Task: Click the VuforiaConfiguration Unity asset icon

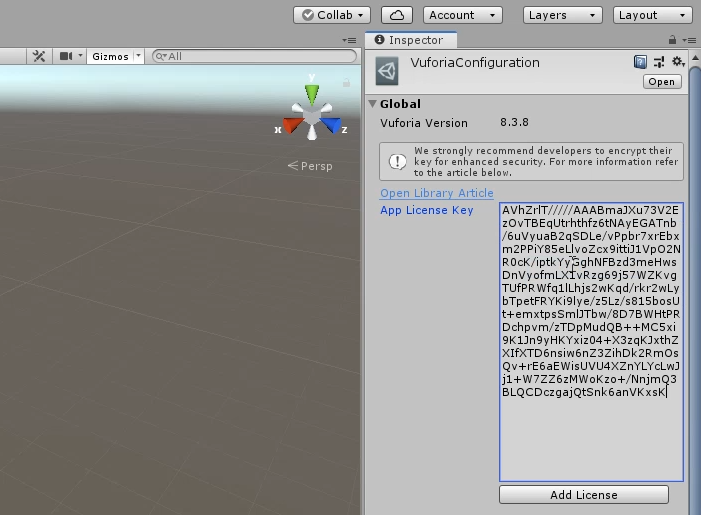Action: pos(387,71)
